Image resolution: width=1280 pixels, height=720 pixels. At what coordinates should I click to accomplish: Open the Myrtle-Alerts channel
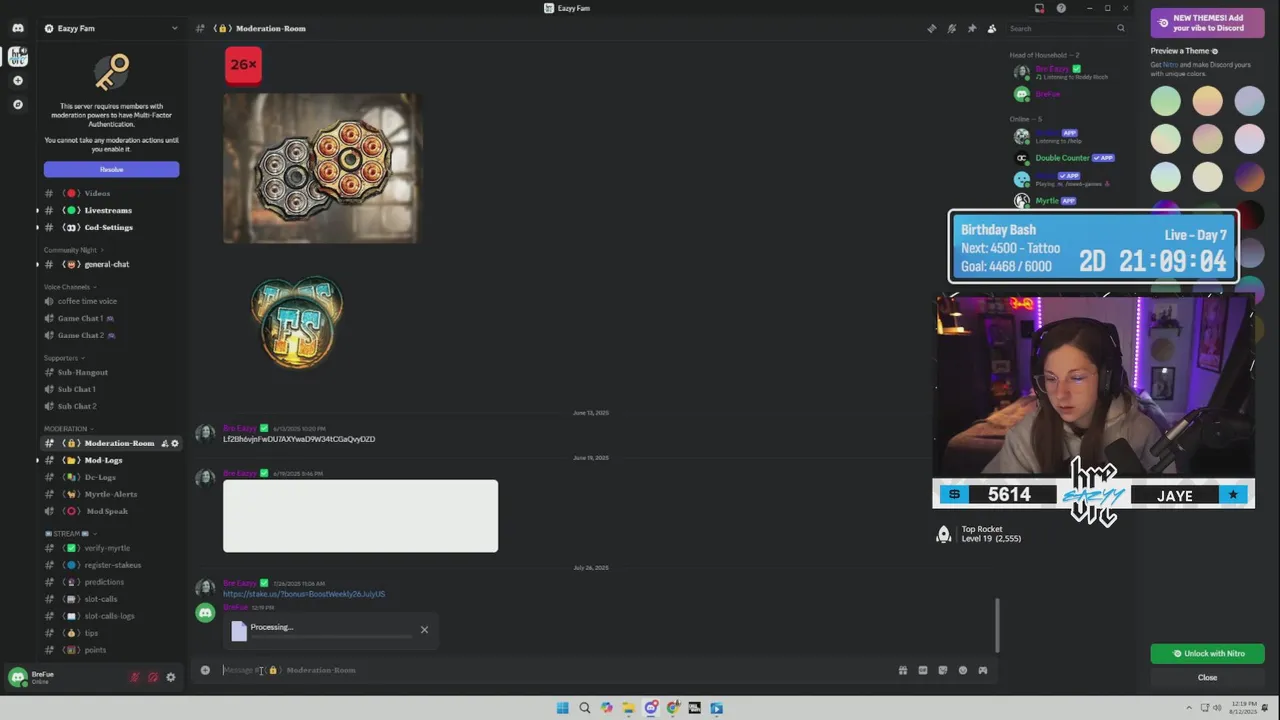click(110, 494)
